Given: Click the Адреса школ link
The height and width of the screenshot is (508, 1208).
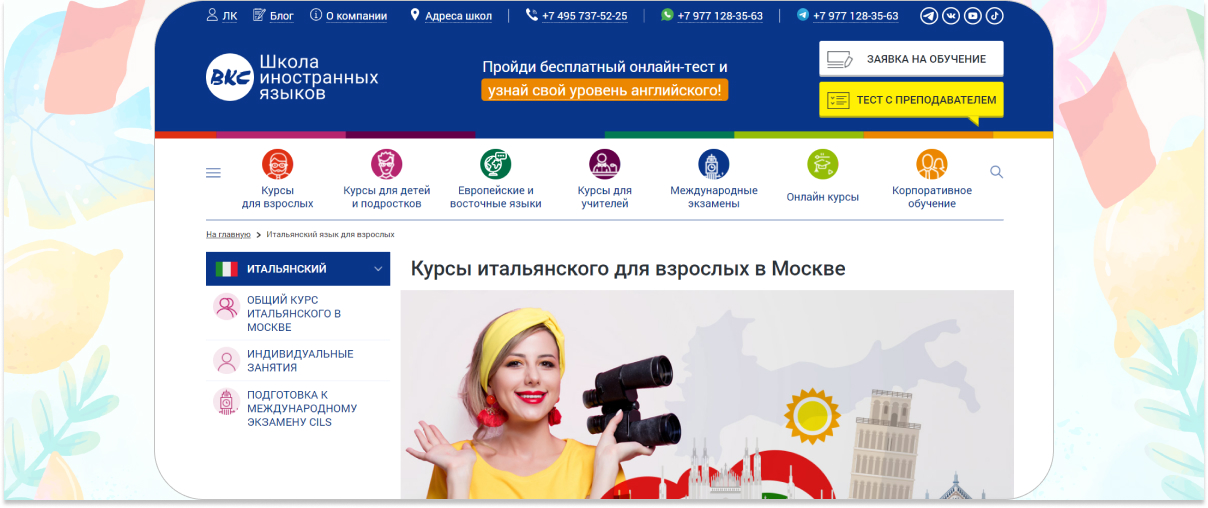Looking at the screenshot, I should click(x=457, y=16).
